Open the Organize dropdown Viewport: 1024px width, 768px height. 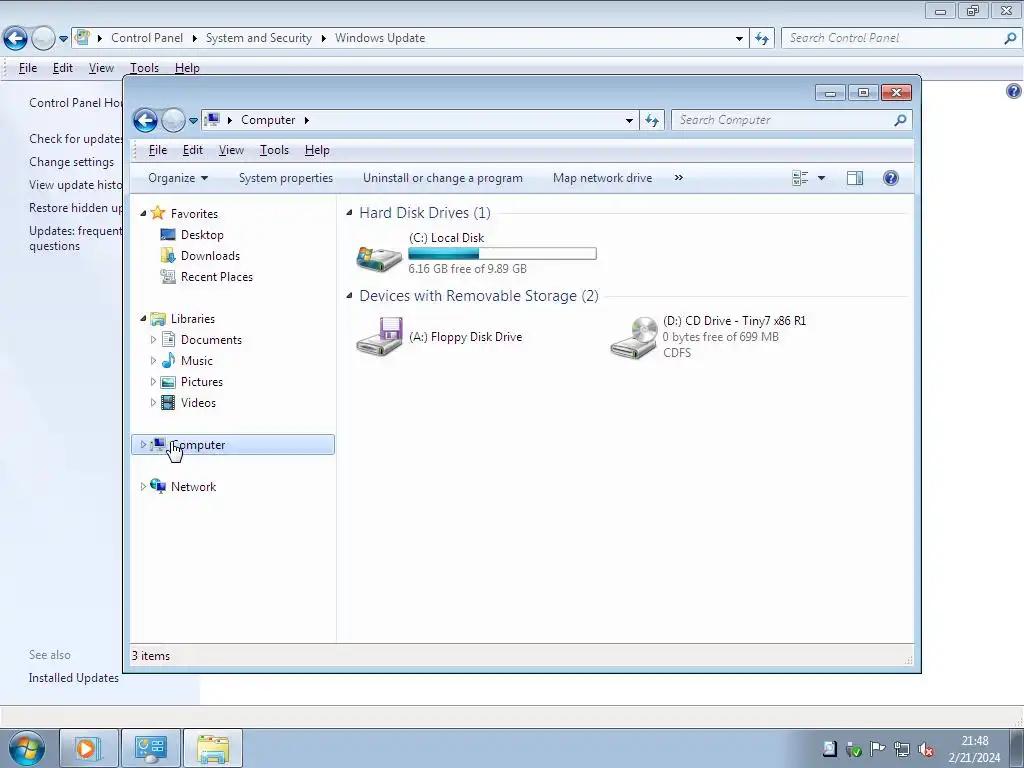178,178
